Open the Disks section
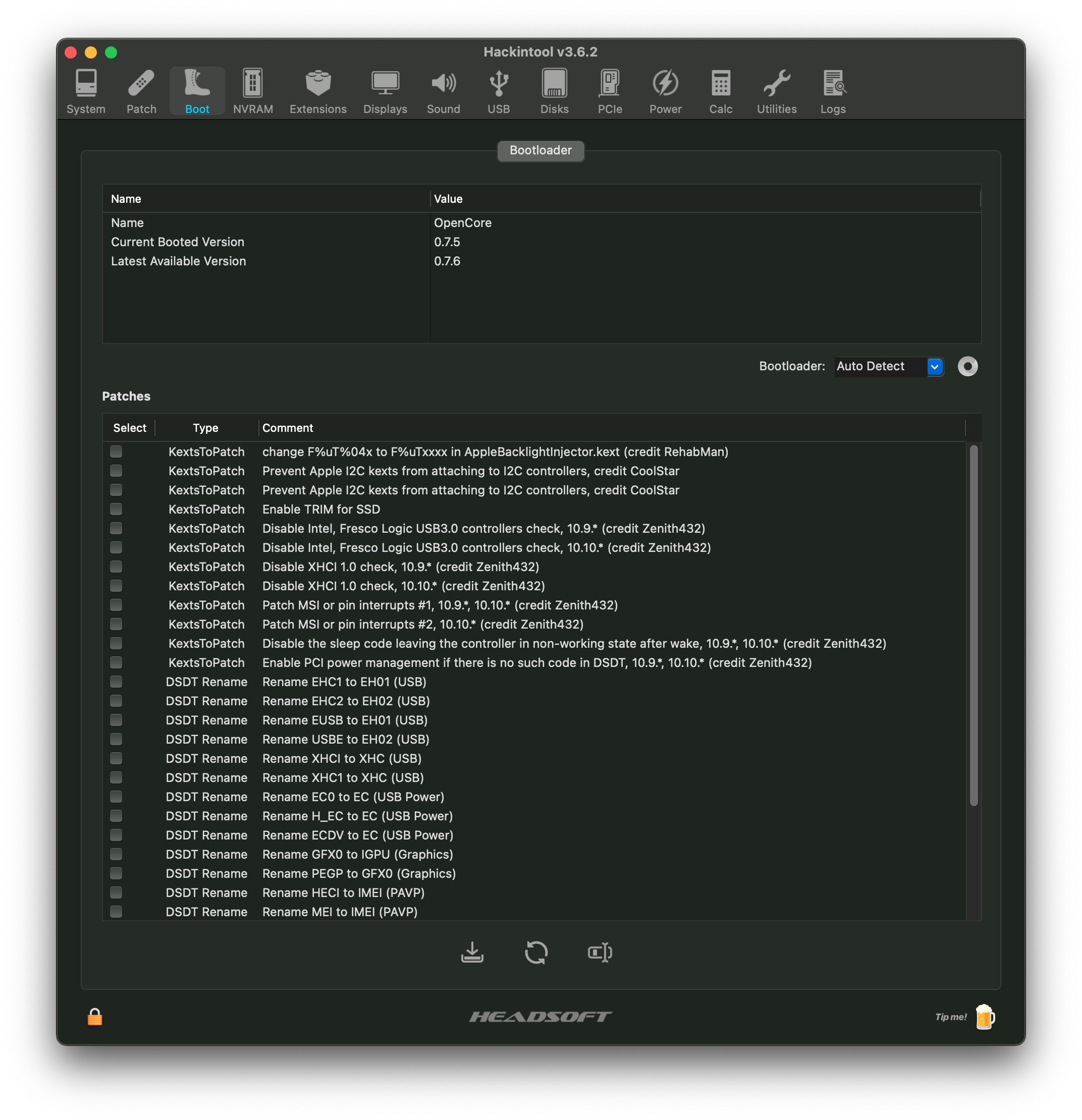 pyautogui.click(x=555, y=91)
